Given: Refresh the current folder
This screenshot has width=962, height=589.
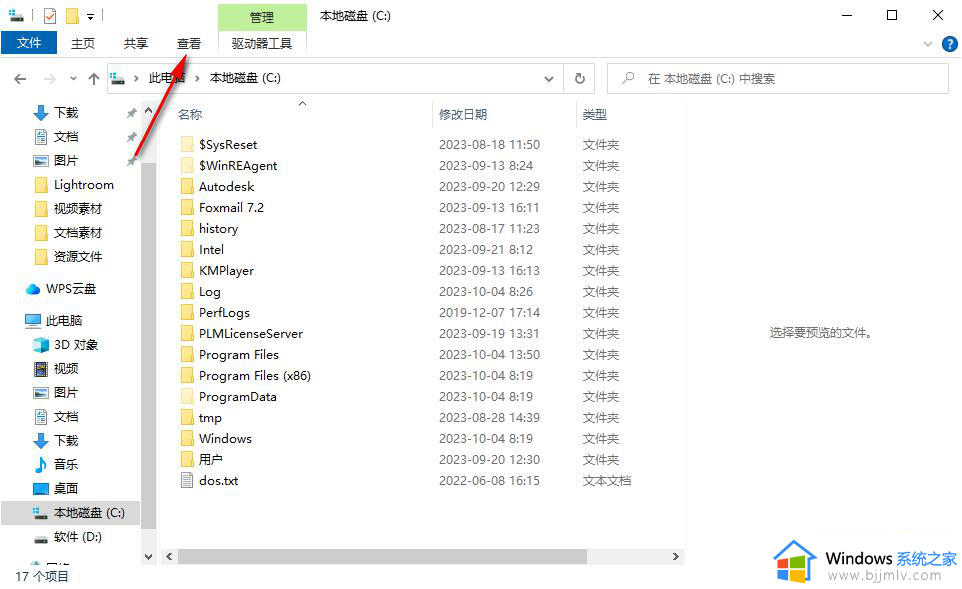Looking at the screenshot, I should [x=579, y=79].
